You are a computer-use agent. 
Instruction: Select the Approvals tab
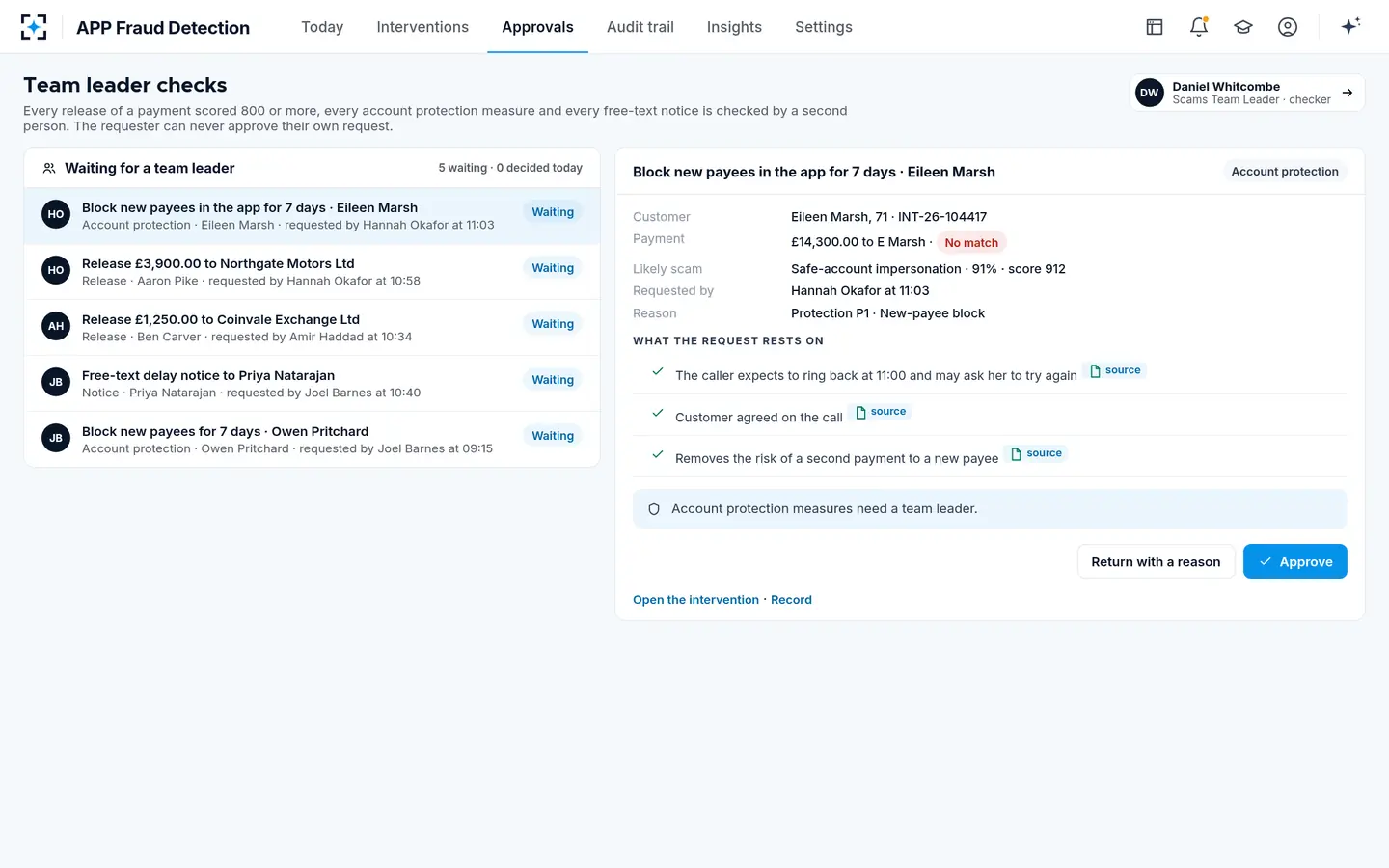537,27
